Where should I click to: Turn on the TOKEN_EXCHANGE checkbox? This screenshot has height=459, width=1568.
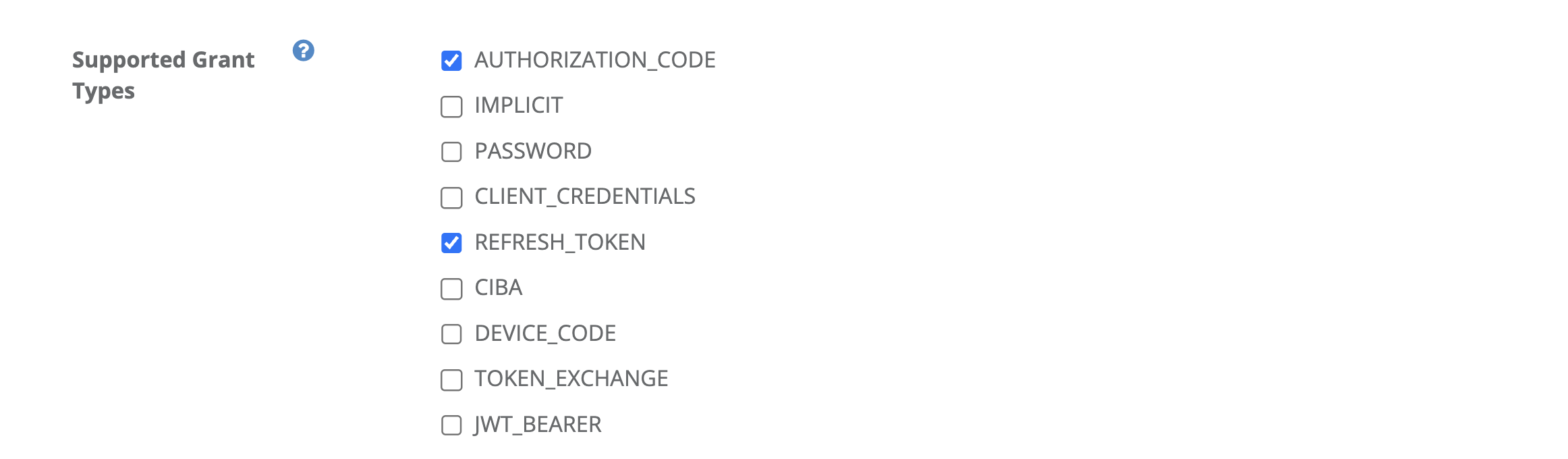451,380
